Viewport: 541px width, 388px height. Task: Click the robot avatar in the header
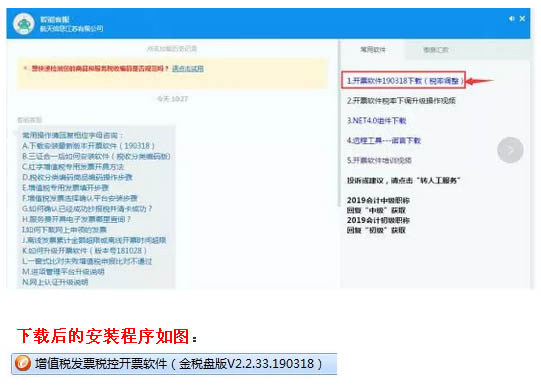(x=24, y=24)
